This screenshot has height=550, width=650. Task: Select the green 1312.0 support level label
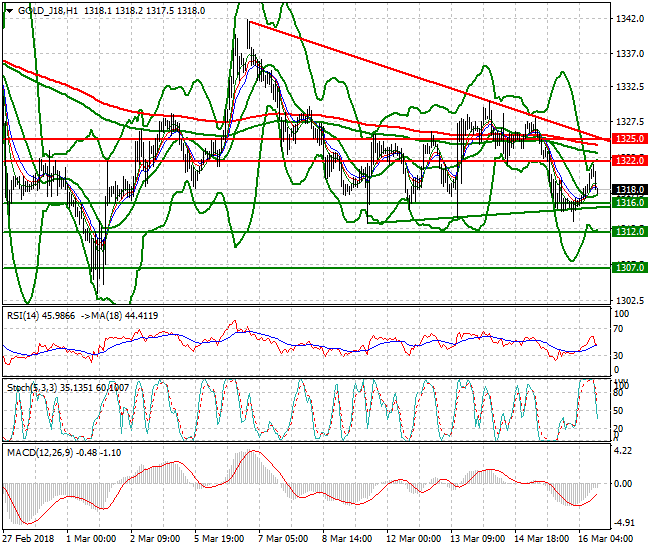tap(629, 231)
